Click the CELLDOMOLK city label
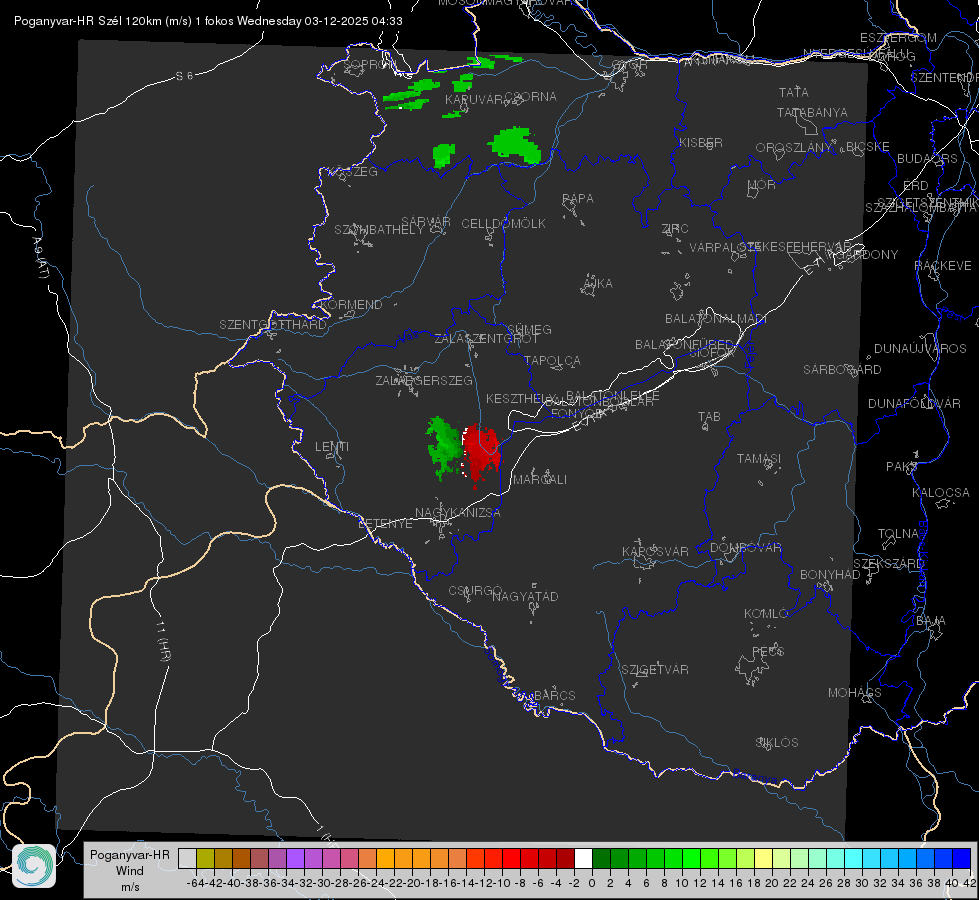The height and width of the screenshot is (900, 979). pos(504,224)
